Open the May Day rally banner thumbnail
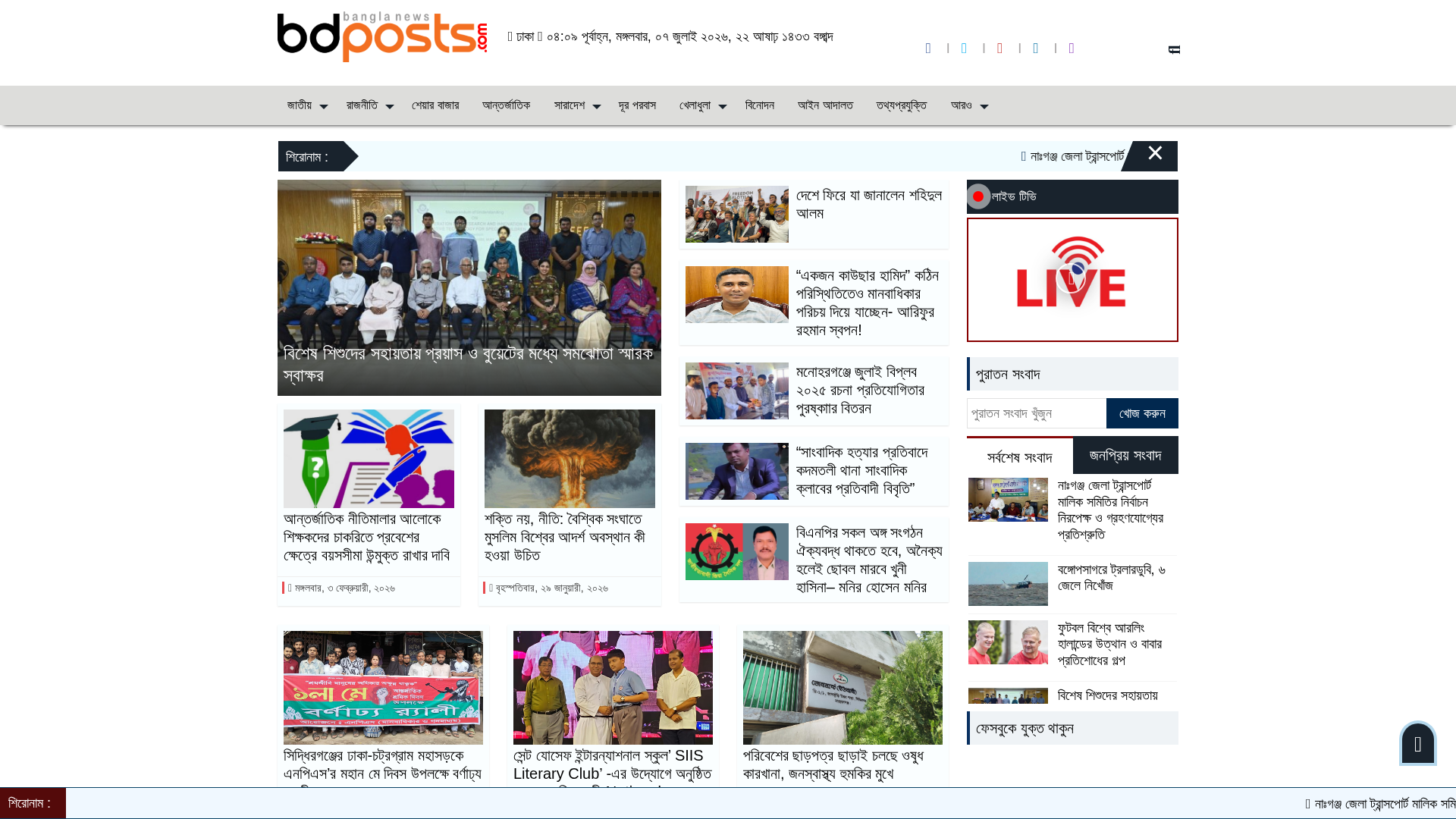This screenshot has width=1456, height=819. (383, 688)
